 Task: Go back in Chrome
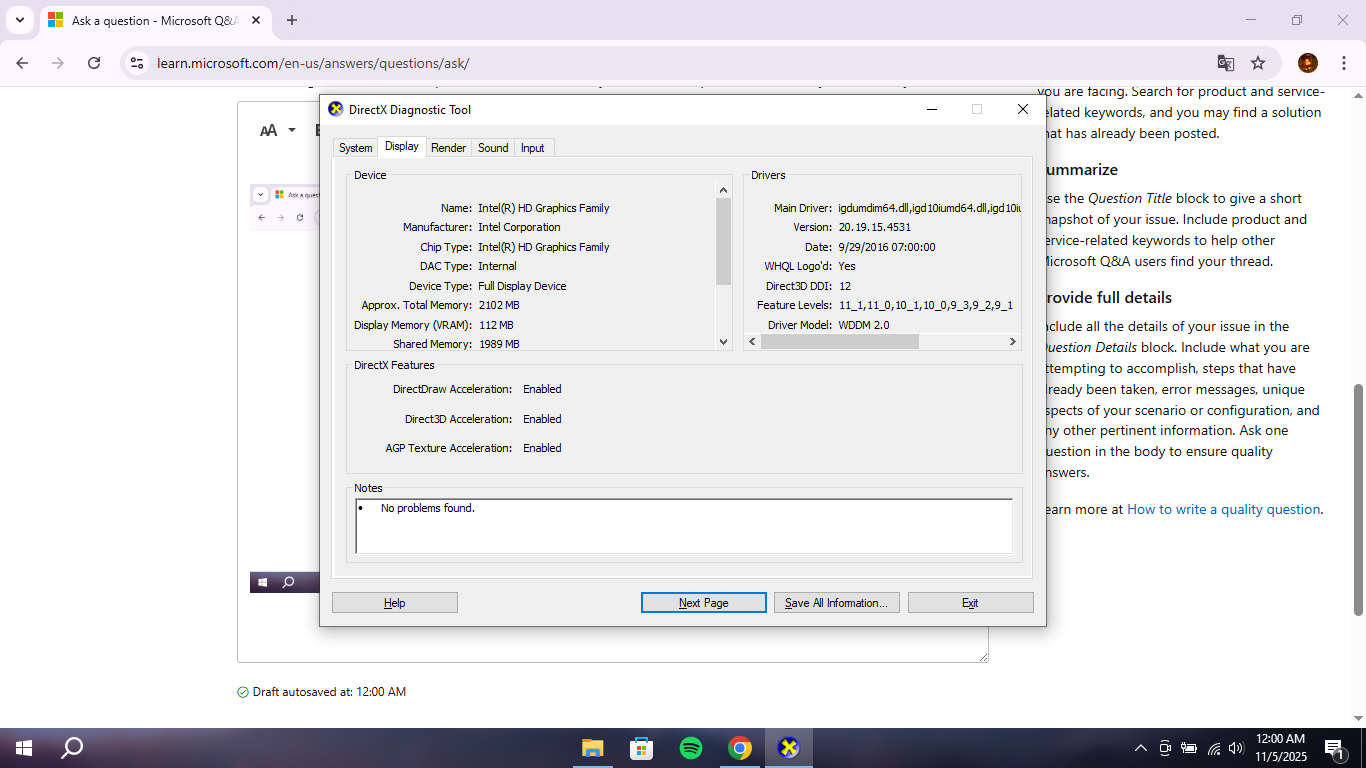tap(22, 63)
